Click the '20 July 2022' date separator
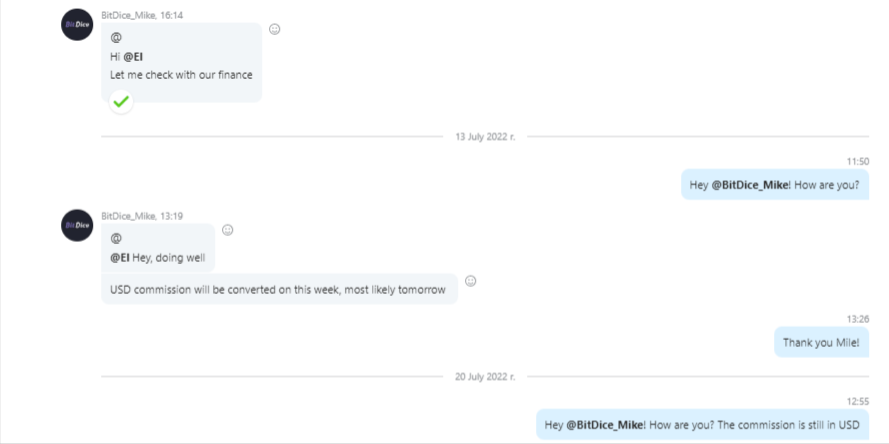The width and height of the screenshot is (889, 444). (x=485, y=377)
